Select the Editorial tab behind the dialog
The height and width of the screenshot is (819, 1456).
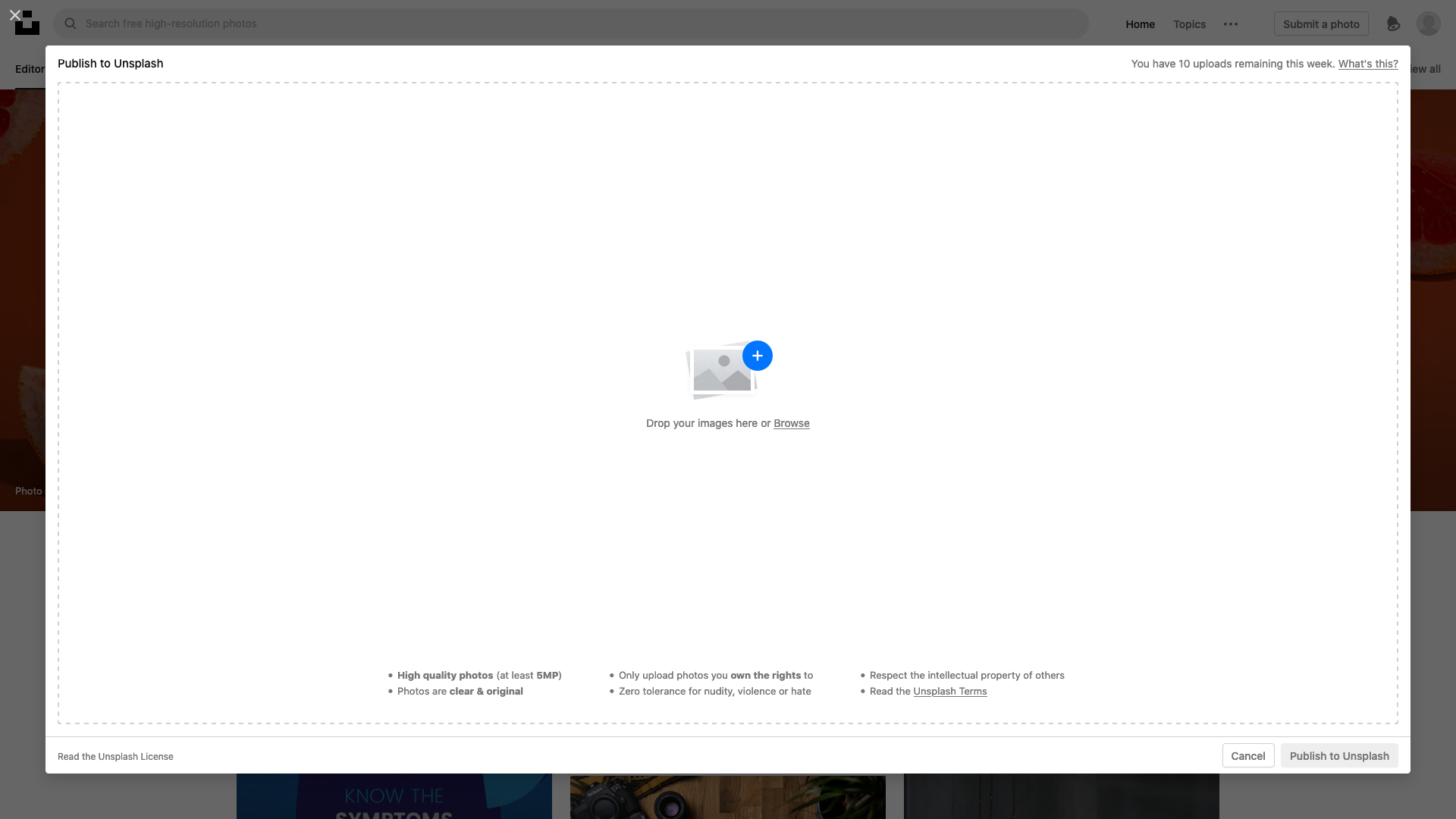point(30,69)
